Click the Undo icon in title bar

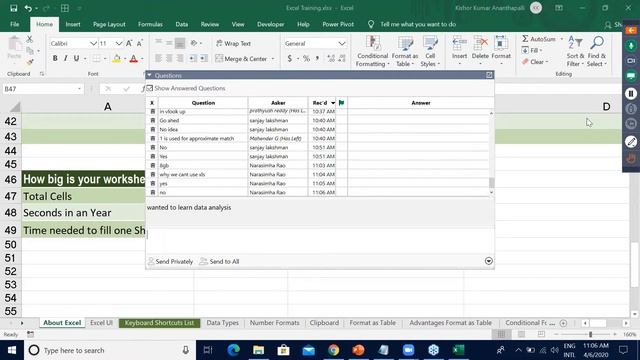pyautogui.click(x=28, y=8)
